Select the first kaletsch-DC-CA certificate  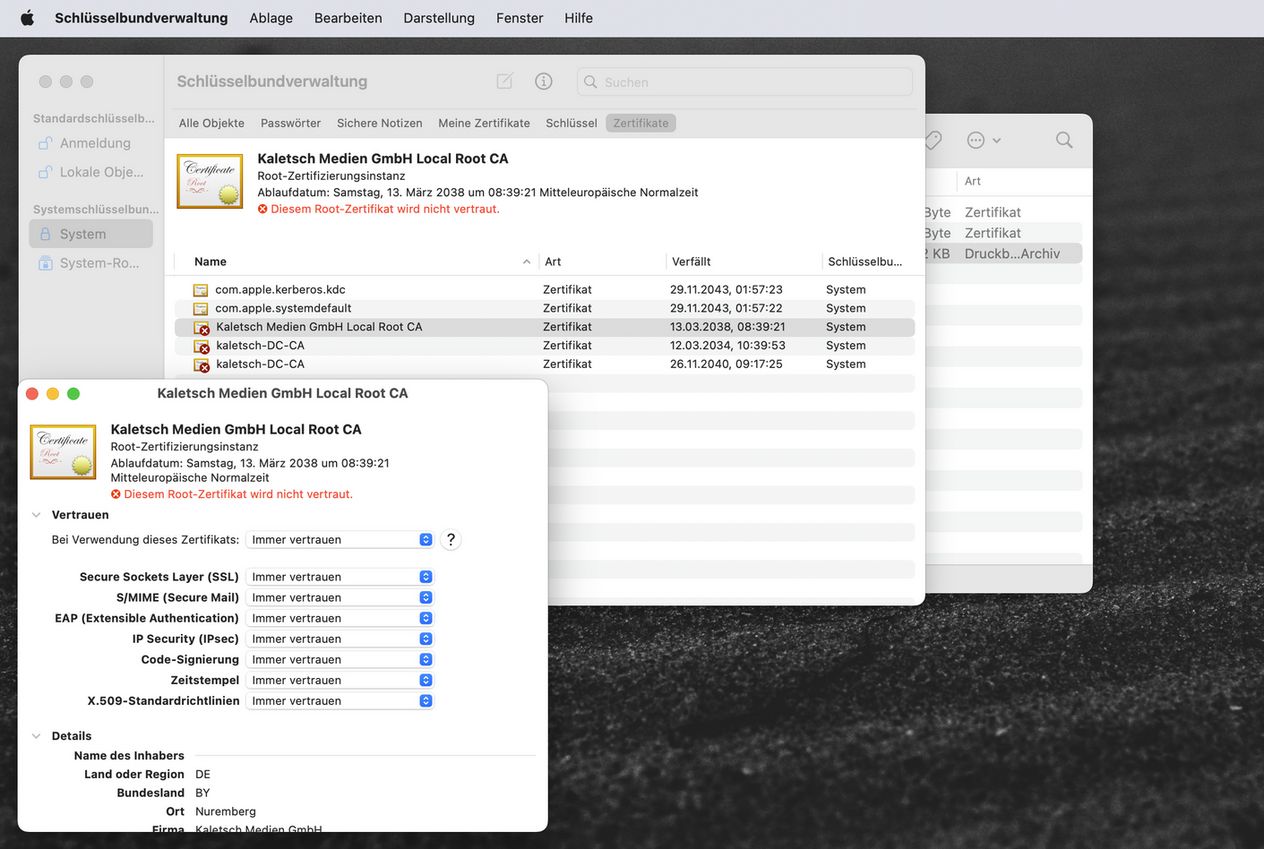point(260,346)
